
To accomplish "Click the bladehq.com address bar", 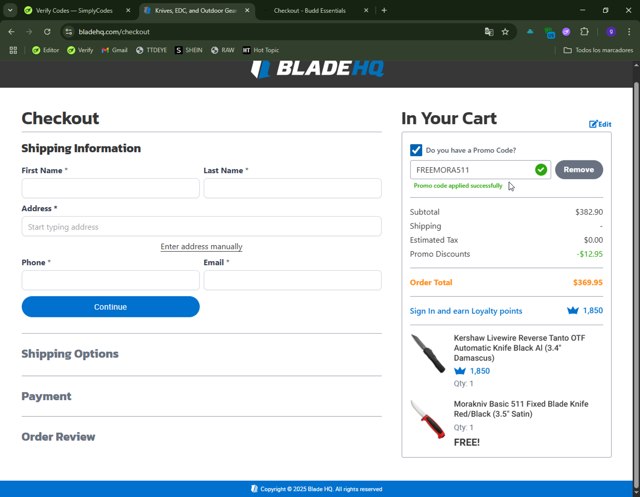I will coord(273,32).
